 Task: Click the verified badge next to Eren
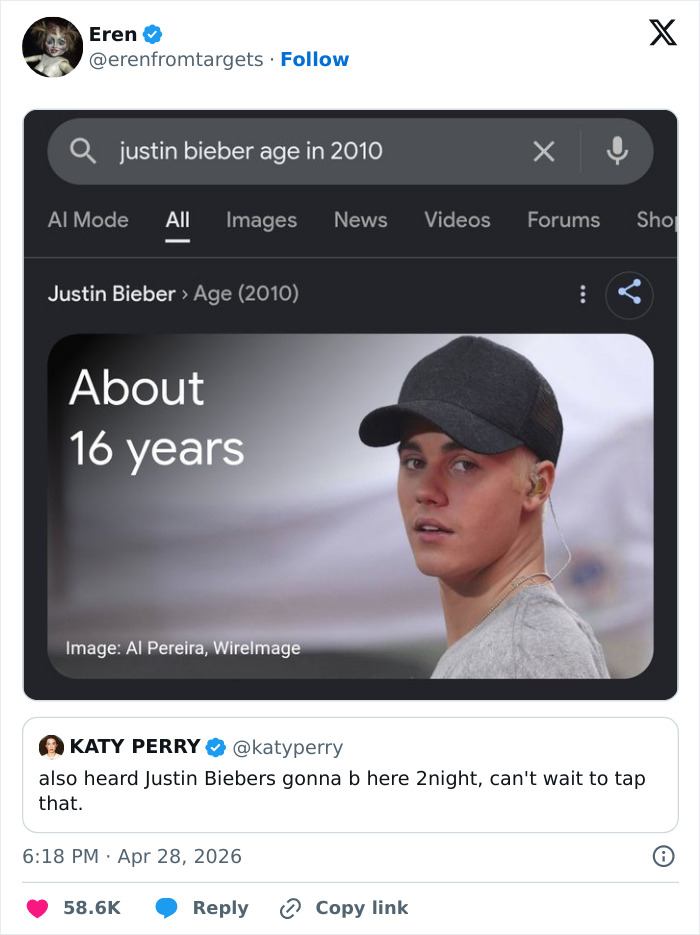(x=151, y=33)
